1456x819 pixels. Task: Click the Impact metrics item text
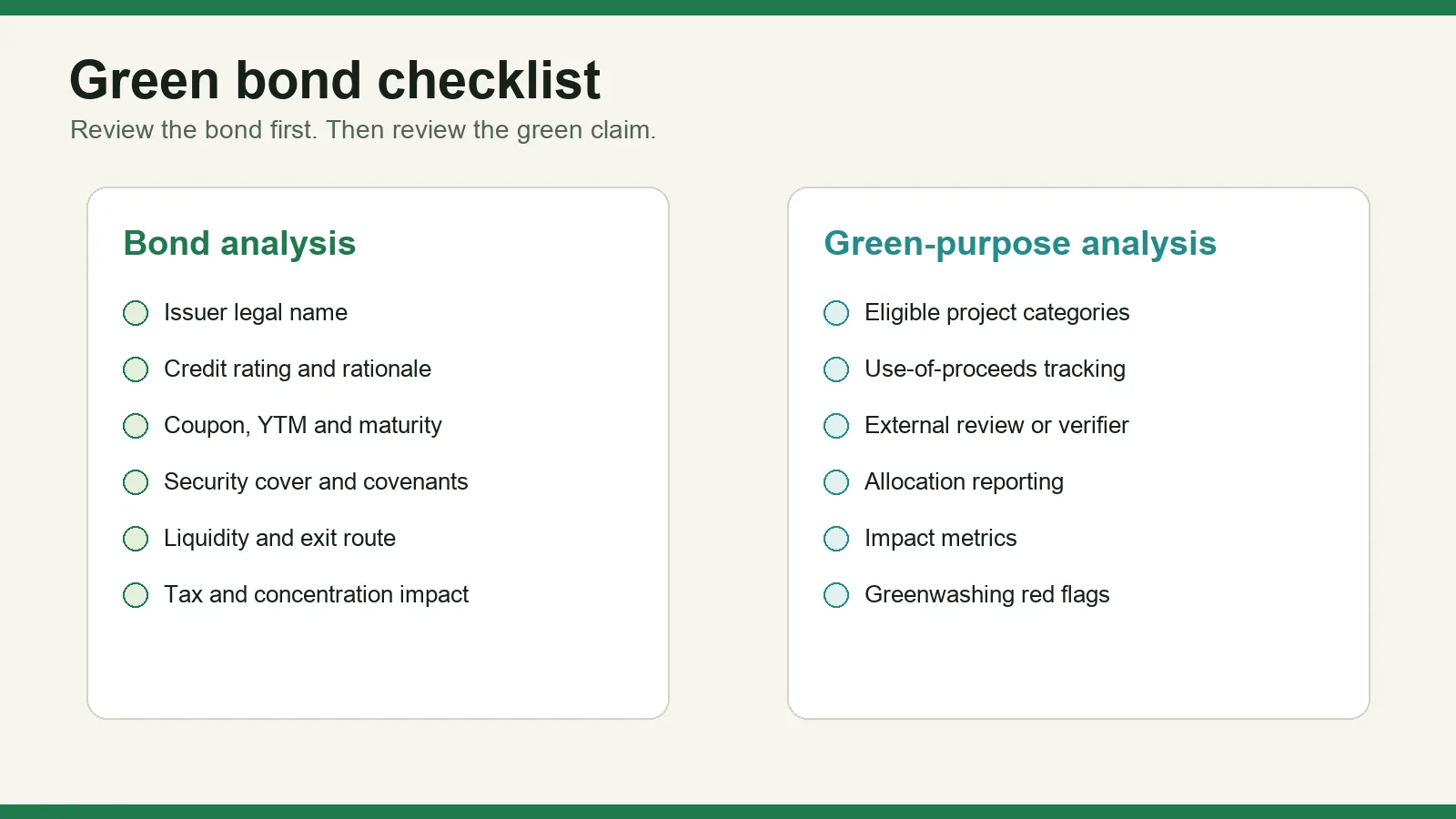tap(941, 538)
